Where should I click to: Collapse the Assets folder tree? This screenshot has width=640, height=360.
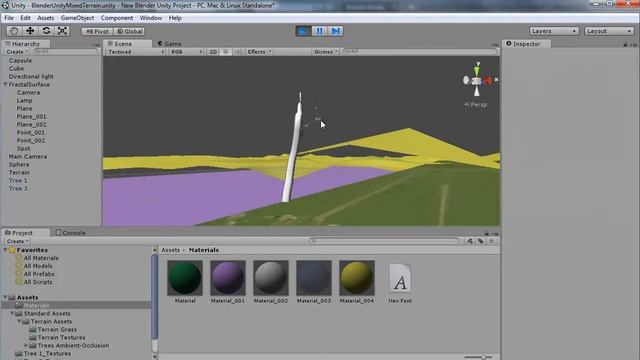pos(5,298)
